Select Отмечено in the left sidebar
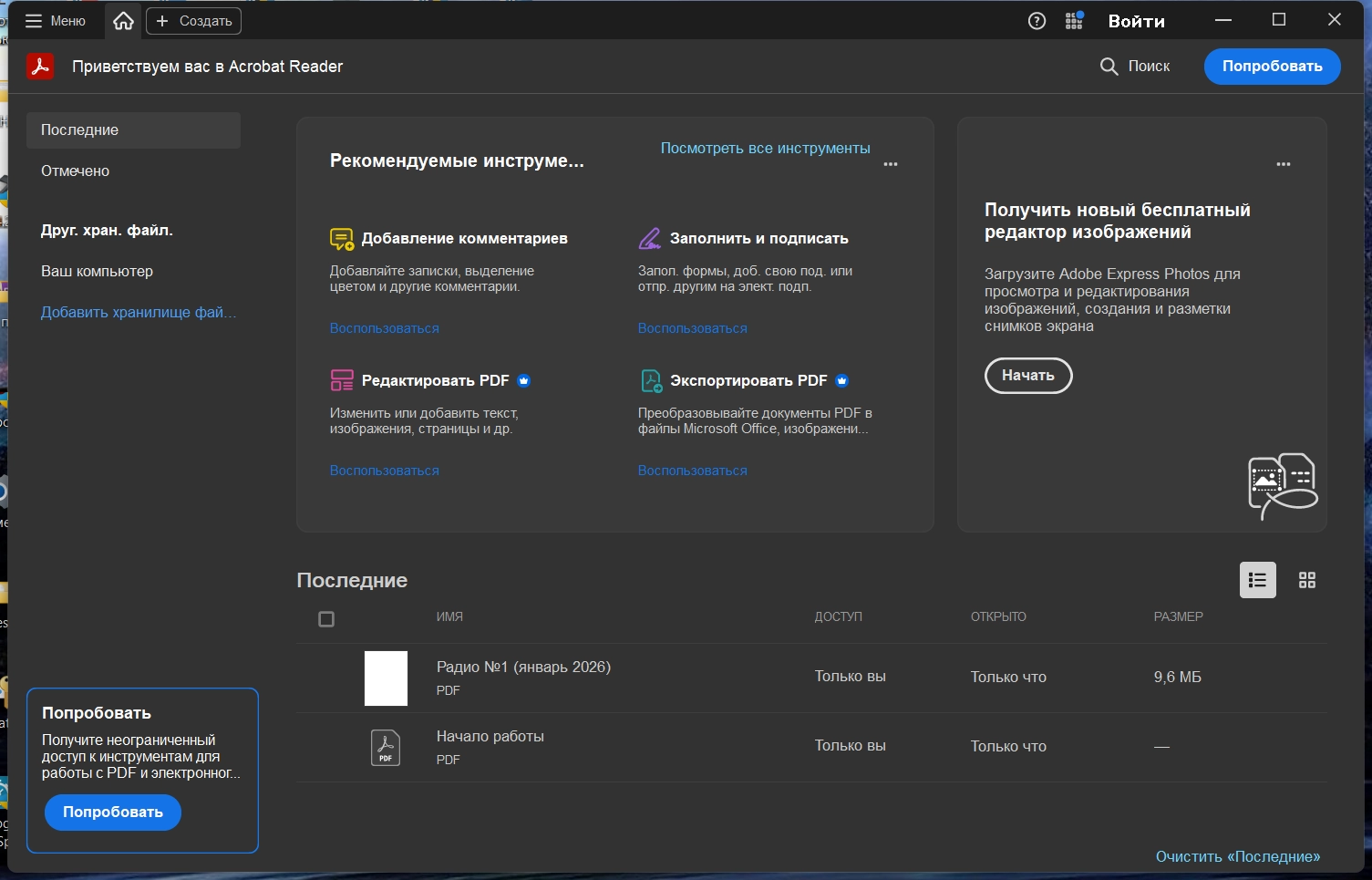The width and height of the screenshot is (1372, 880). click(75, 171)
